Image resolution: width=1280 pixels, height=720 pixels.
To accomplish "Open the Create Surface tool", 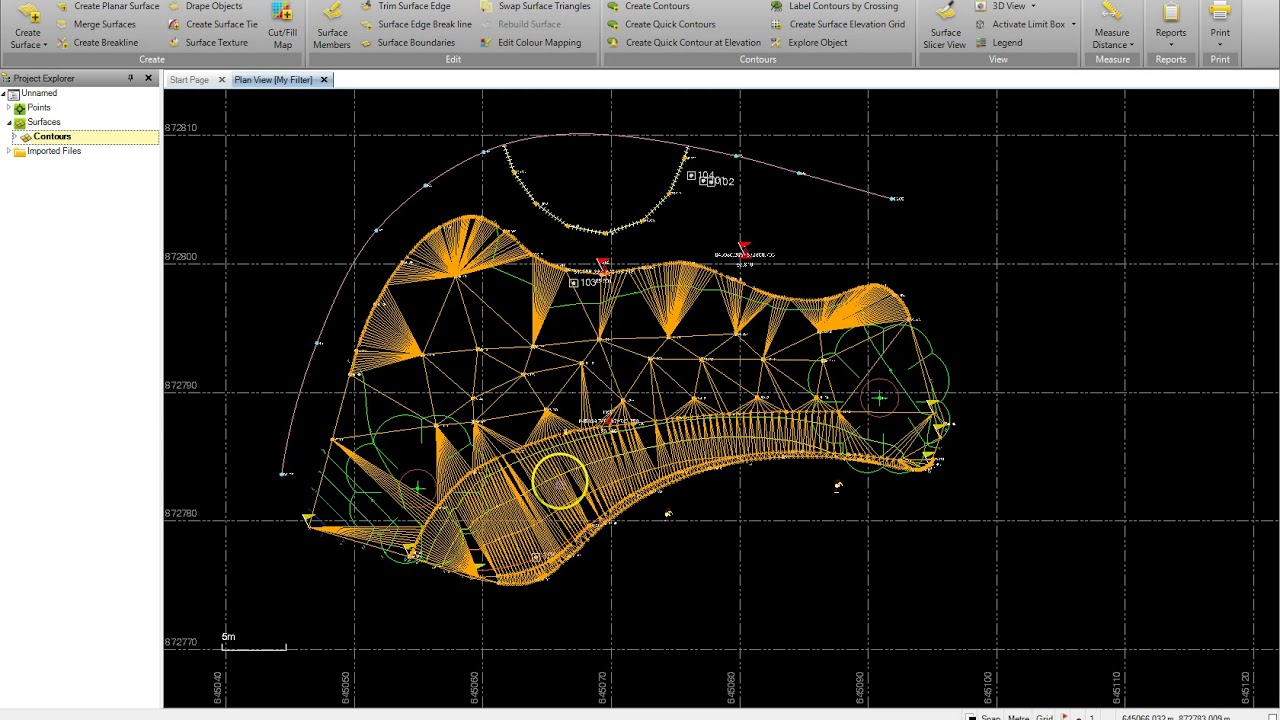I will (x=27, y=27).
